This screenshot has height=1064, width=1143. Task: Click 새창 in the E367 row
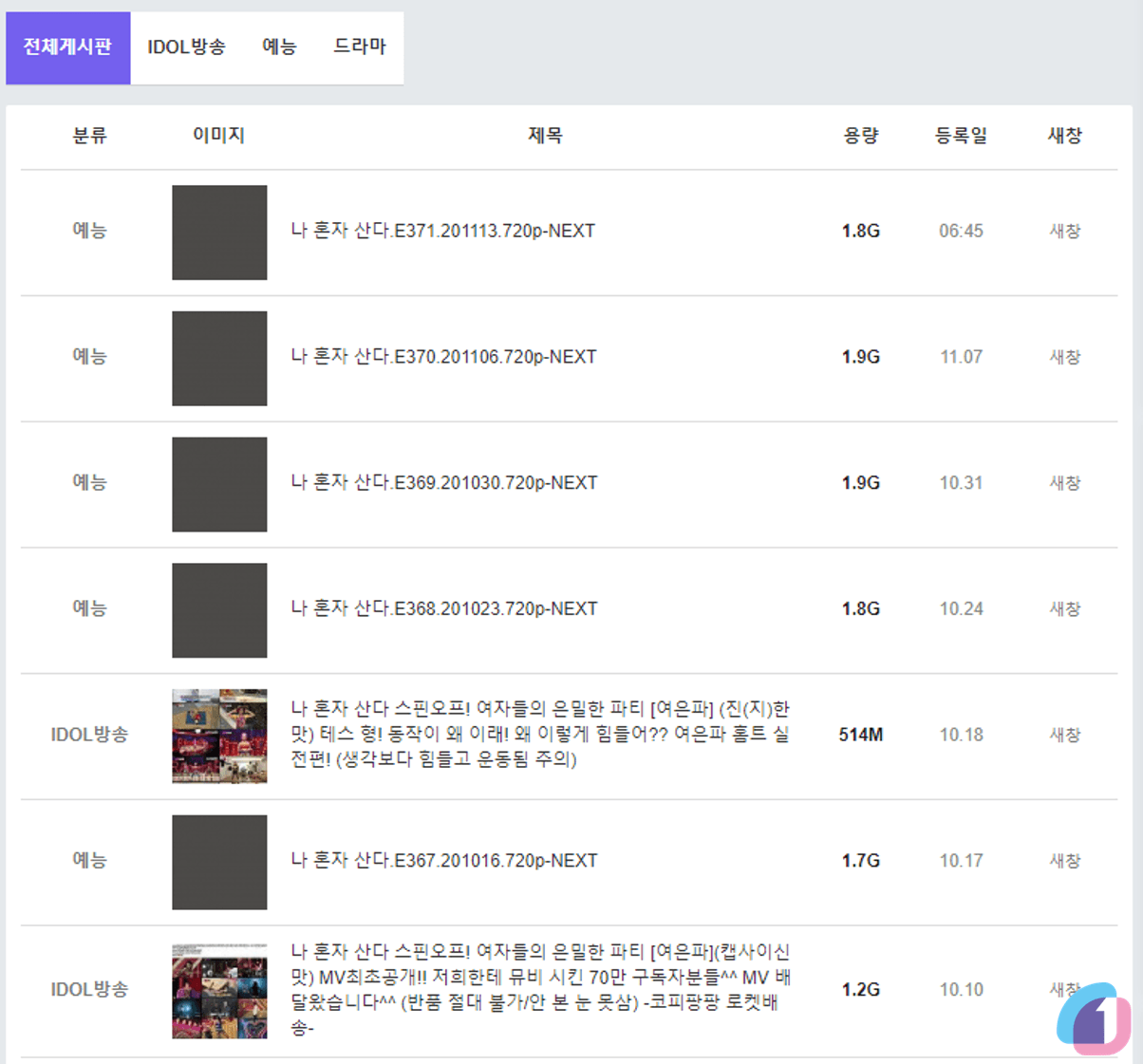[x=1065, y=861]
